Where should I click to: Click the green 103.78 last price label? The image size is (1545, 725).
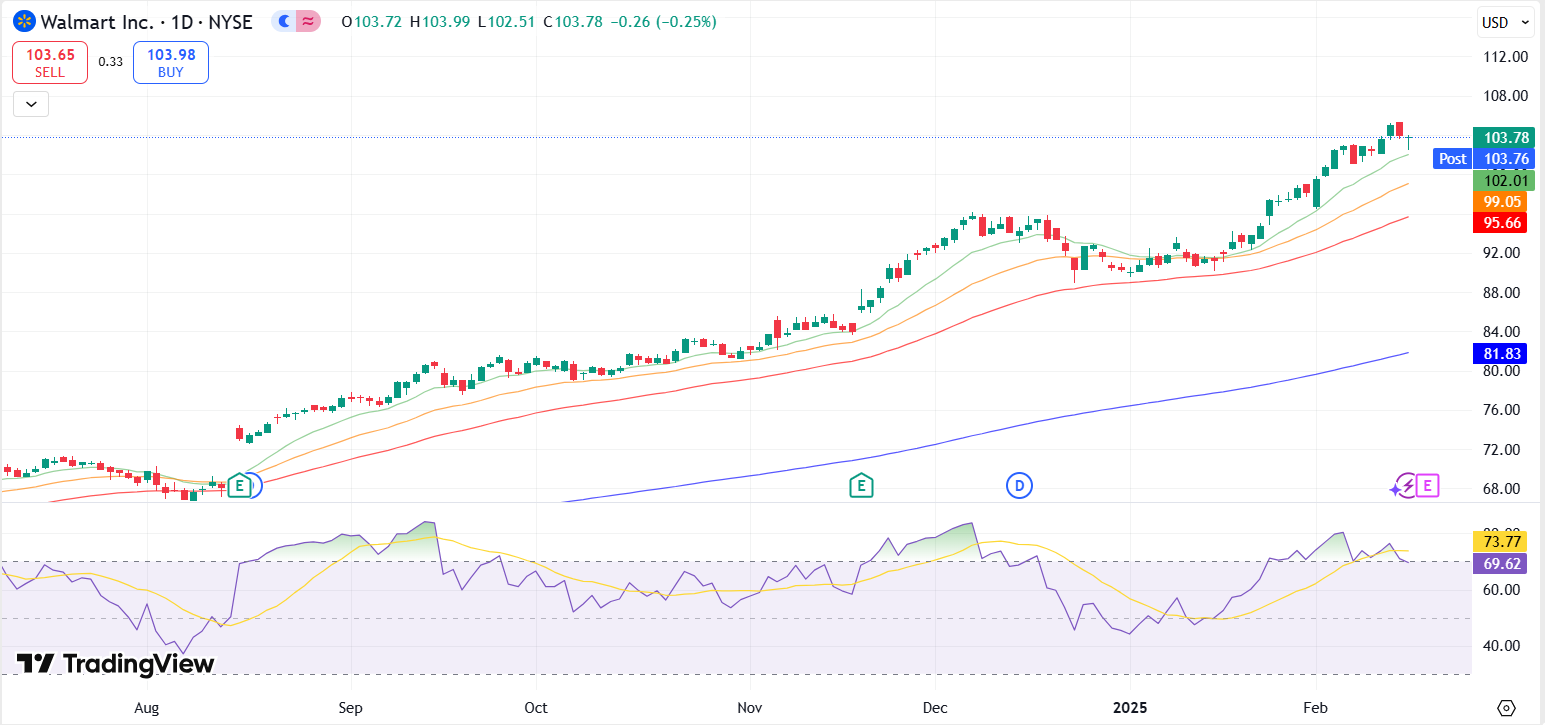[x=1506, y=138]
